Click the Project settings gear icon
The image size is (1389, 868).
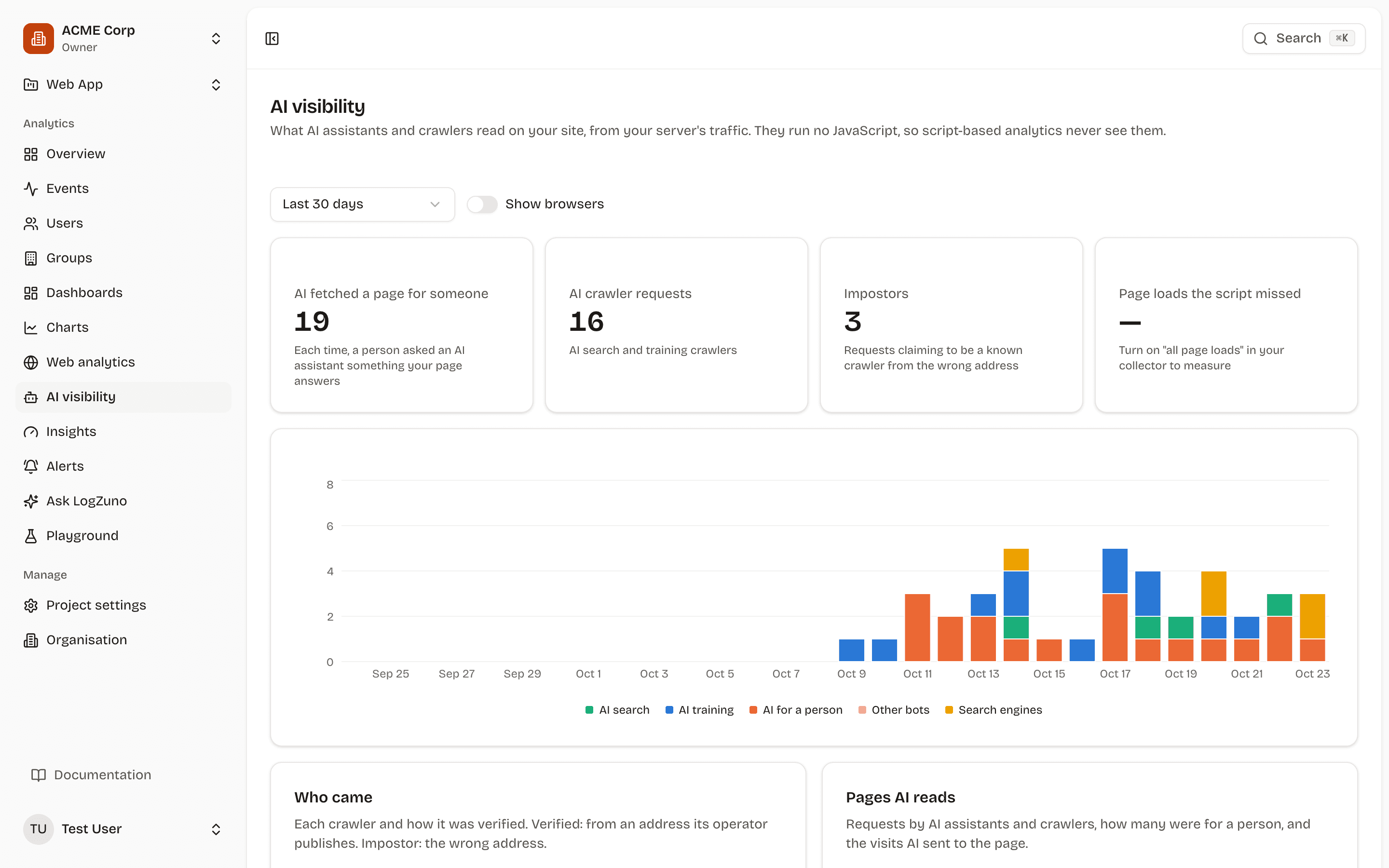click(x=31, y=606)
